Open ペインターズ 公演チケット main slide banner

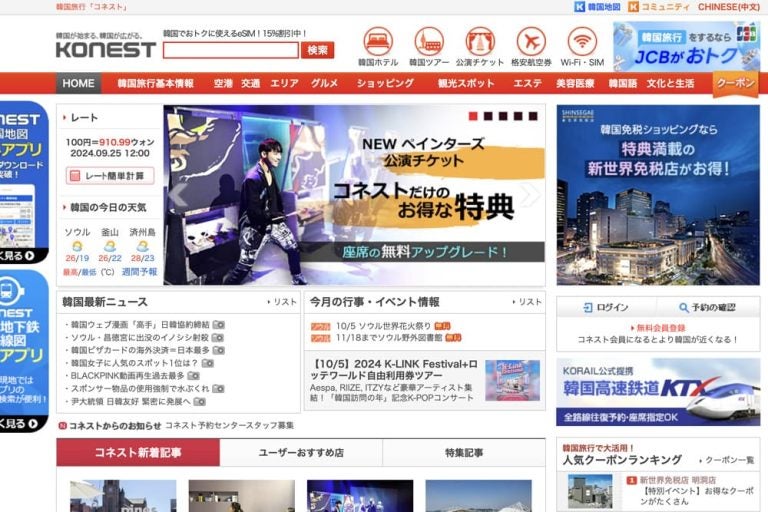click(x=354, y=195)
